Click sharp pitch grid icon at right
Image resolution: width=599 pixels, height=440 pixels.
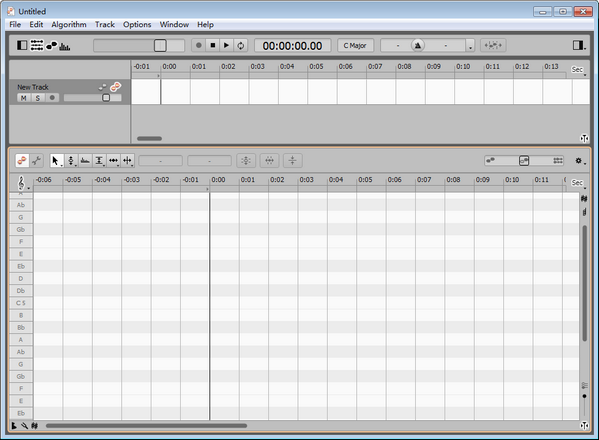tap(584, 198)
